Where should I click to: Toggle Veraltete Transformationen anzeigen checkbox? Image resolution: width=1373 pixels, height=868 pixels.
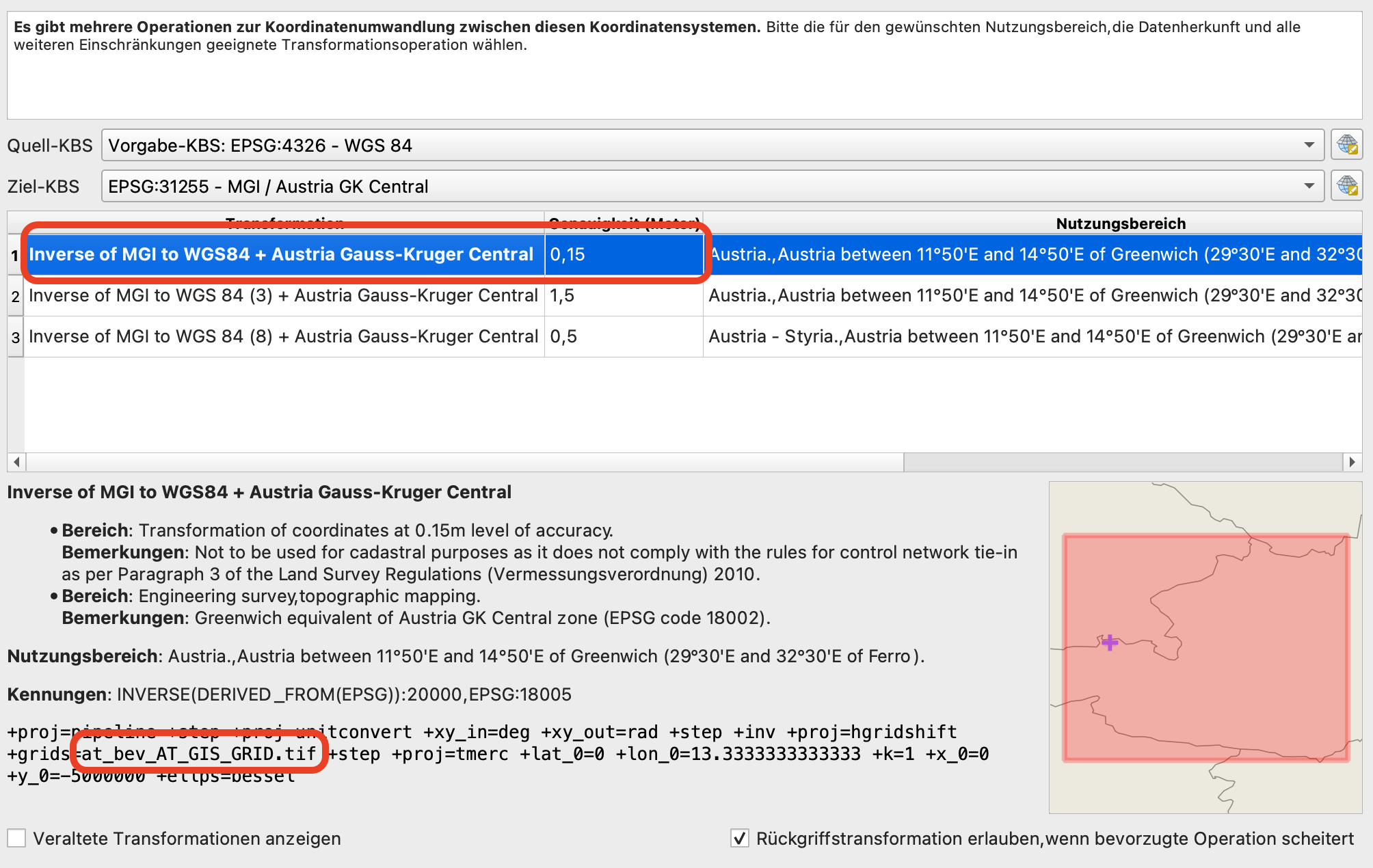coord(17,838)
